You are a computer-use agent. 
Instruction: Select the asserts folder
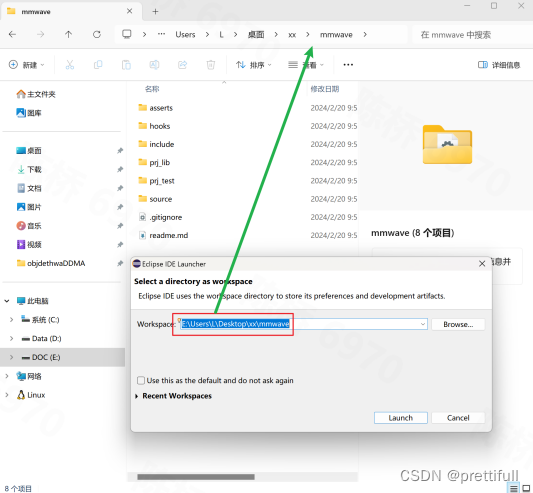(156, 108)
